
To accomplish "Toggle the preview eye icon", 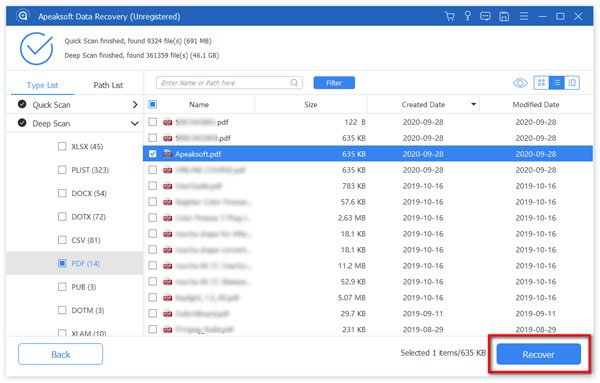I will click(x=520, y=83).
